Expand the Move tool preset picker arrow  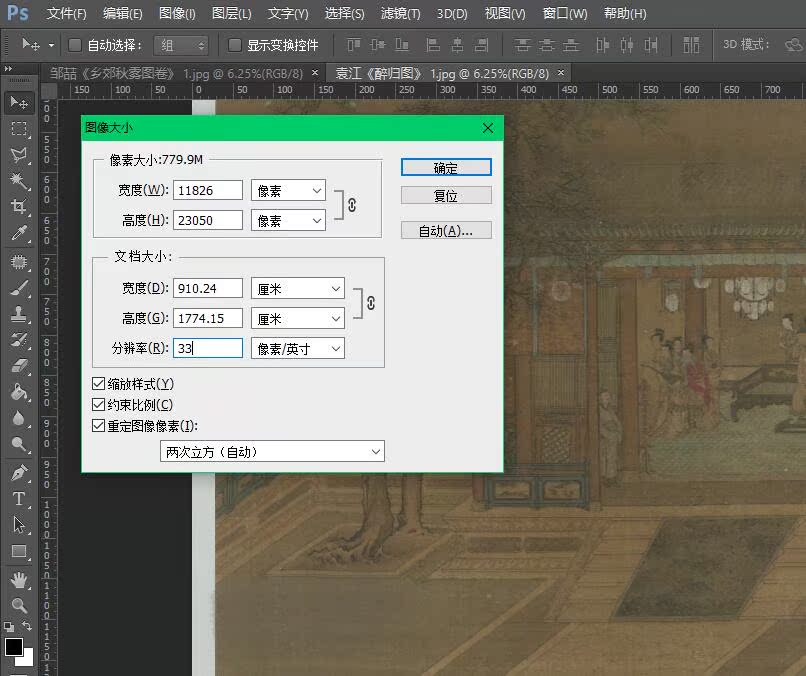coord(51,46)
